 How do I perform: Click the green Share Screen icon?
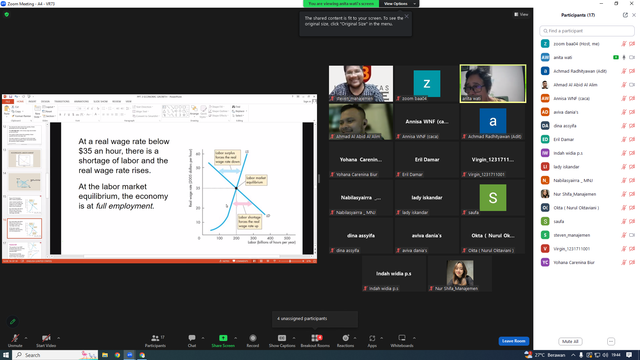(x=223, y=338)
